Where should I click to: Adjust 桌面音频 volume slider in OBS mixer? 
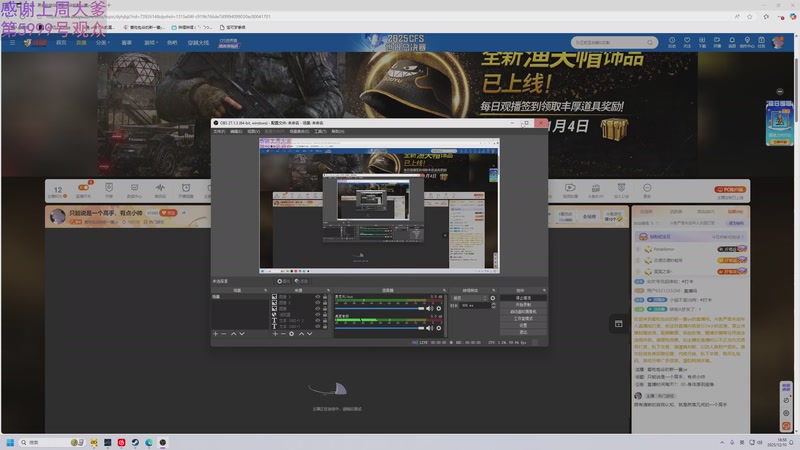380,328
